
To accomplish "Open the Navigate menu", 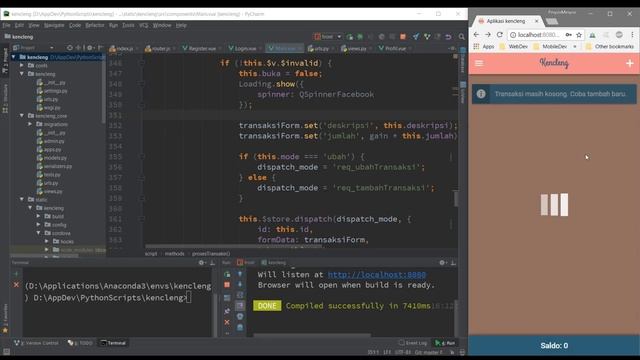I will pos(54,25).
